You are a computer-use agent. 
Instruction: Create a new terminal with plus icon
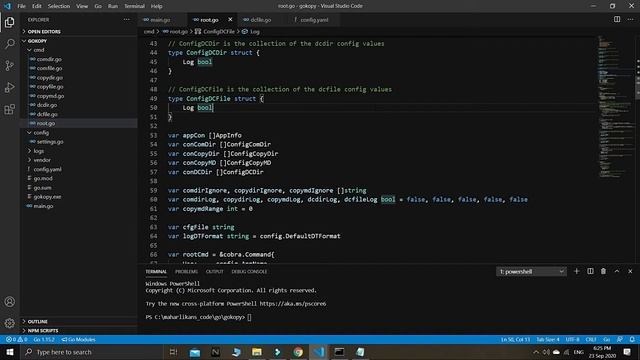[x=576, y=271]
